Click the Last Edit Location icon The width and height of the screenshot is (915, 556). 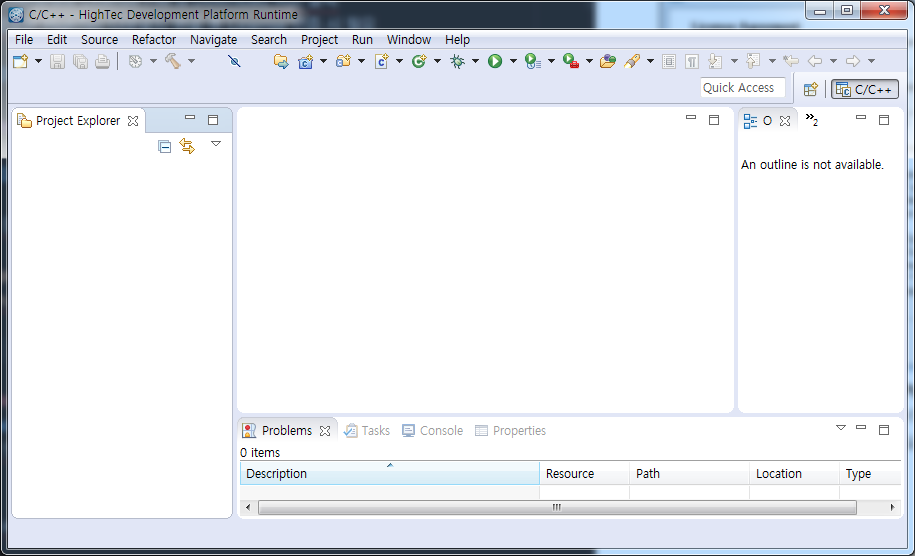pyautogui.click(x=791, y=61)
